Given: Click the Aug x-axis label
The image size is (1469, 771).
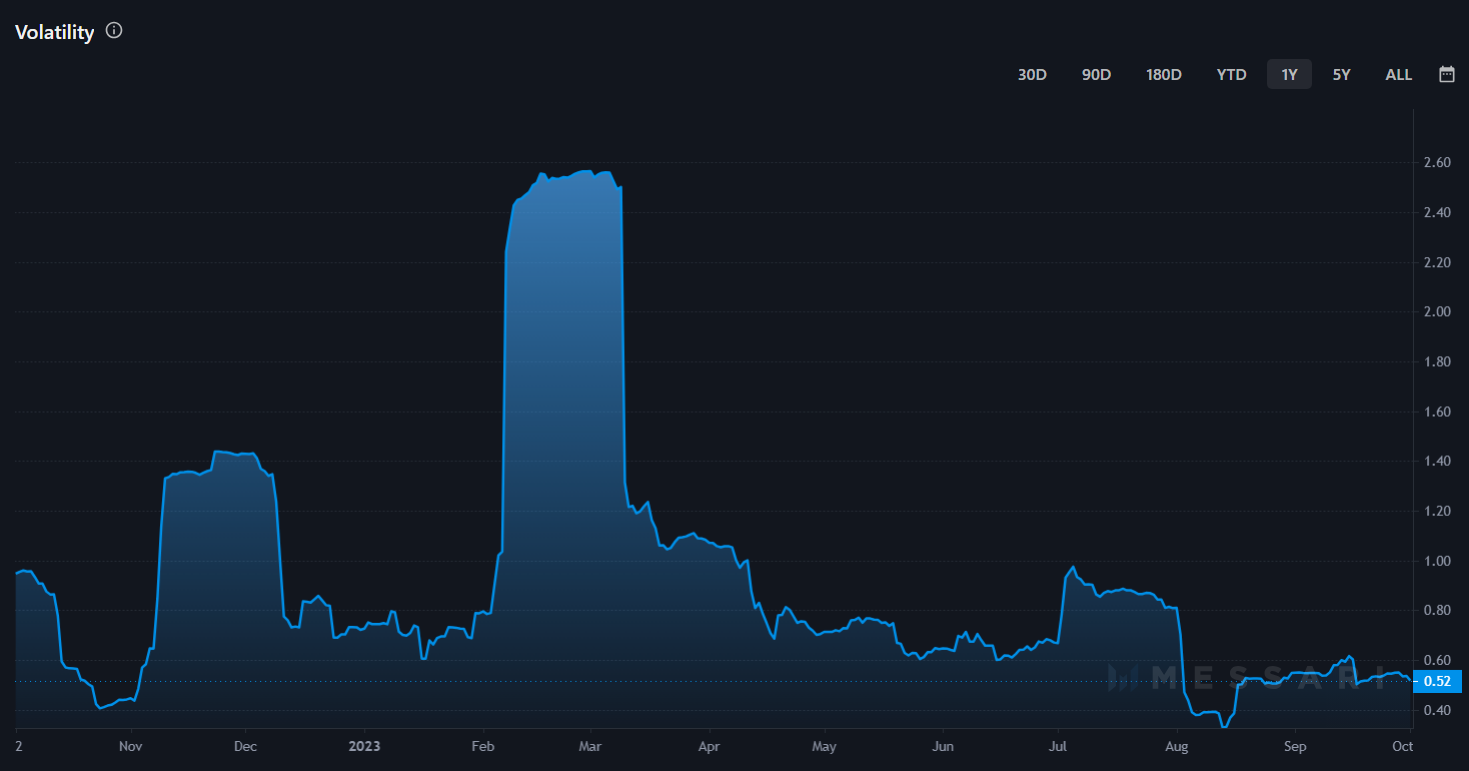Looking at the screenshot, I should (1177, 746).
